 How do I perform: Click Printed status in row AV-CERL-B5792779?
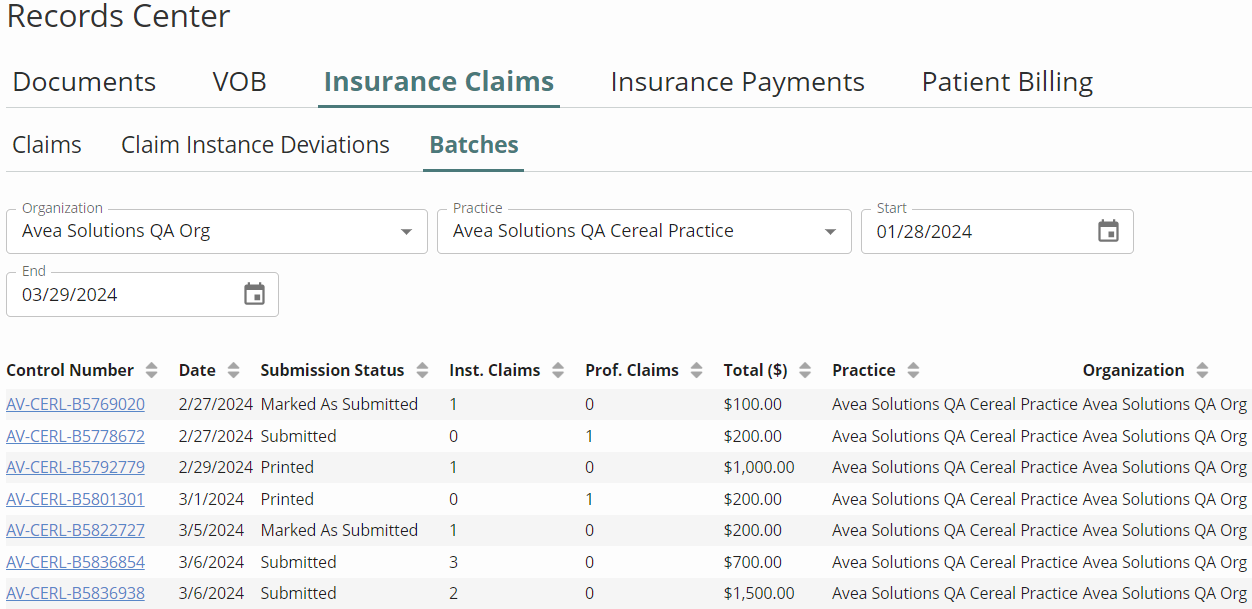pos(287,467)
